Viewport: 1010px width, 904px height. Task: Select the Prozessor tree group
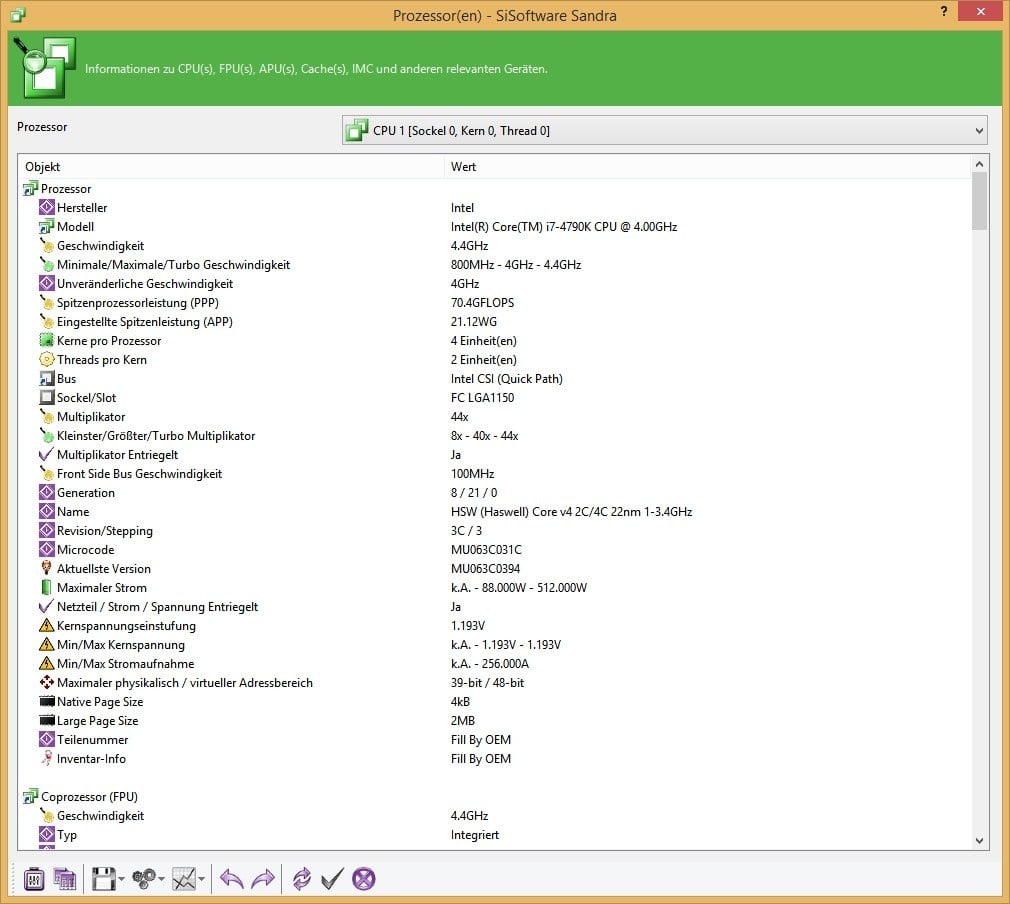(x=66, y=189)
